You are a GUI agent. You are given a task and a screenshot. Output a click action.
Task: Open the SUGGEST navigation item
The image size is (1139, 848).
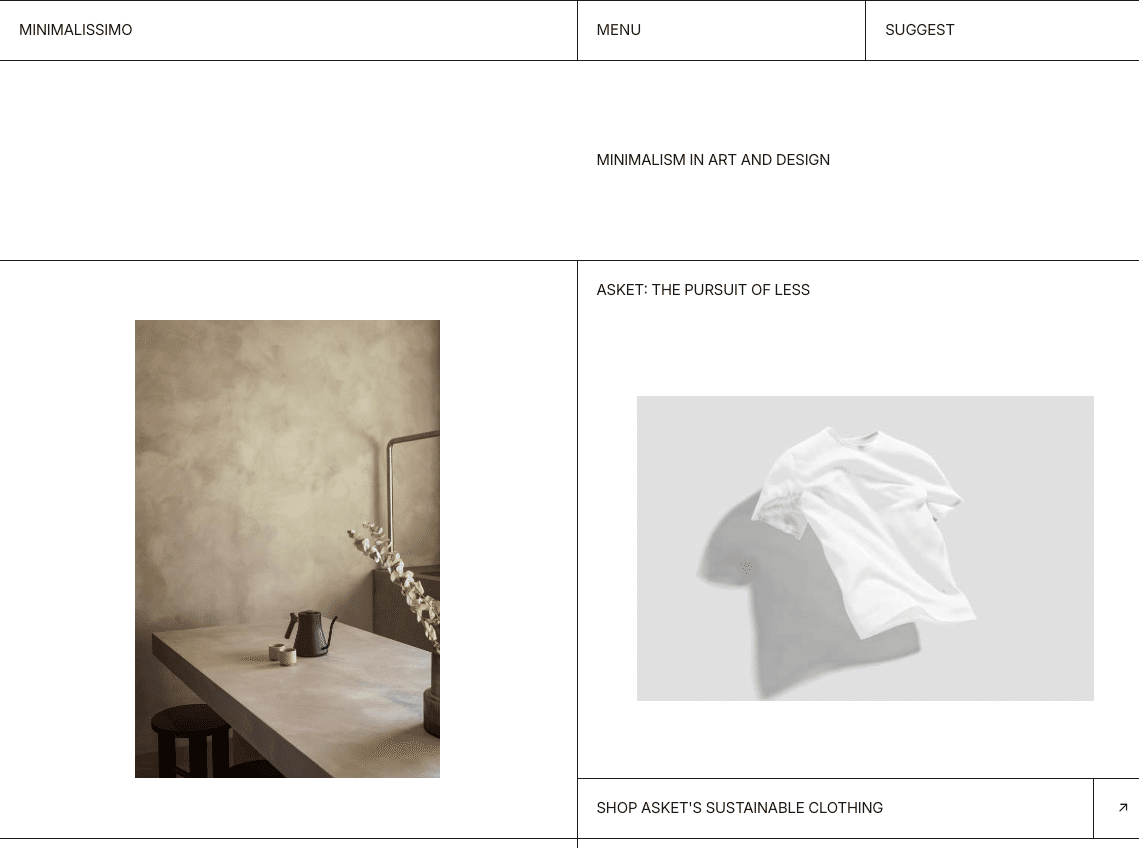coord(920,30)
